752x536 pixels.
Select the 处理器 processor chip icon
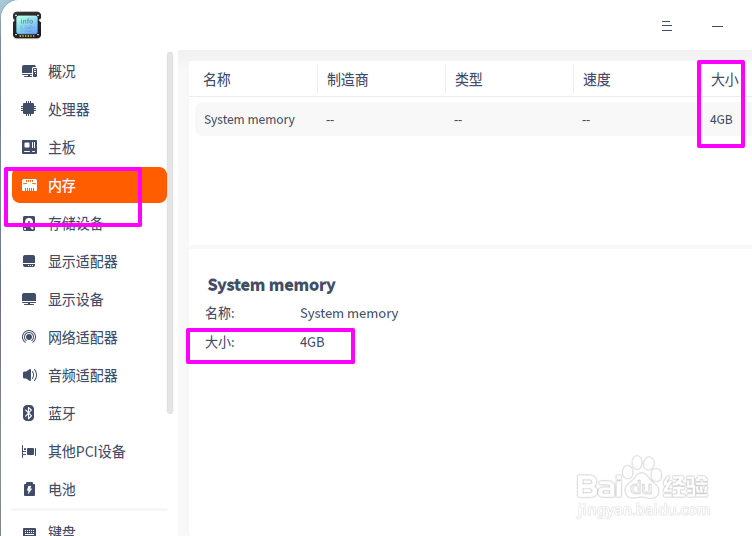[x=29, y=109]
